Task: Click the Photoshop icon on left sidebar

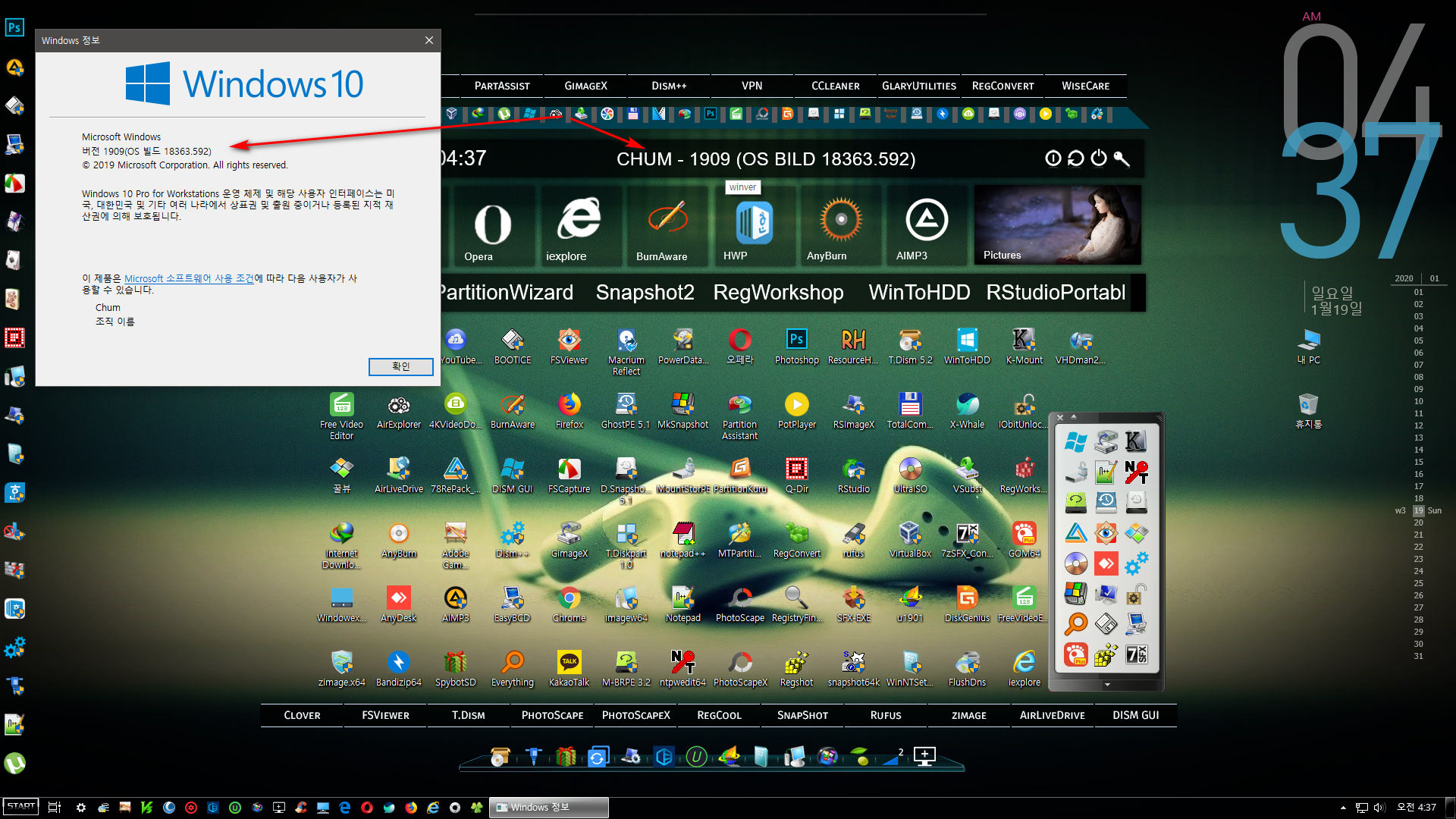Action: pos(14,28)
